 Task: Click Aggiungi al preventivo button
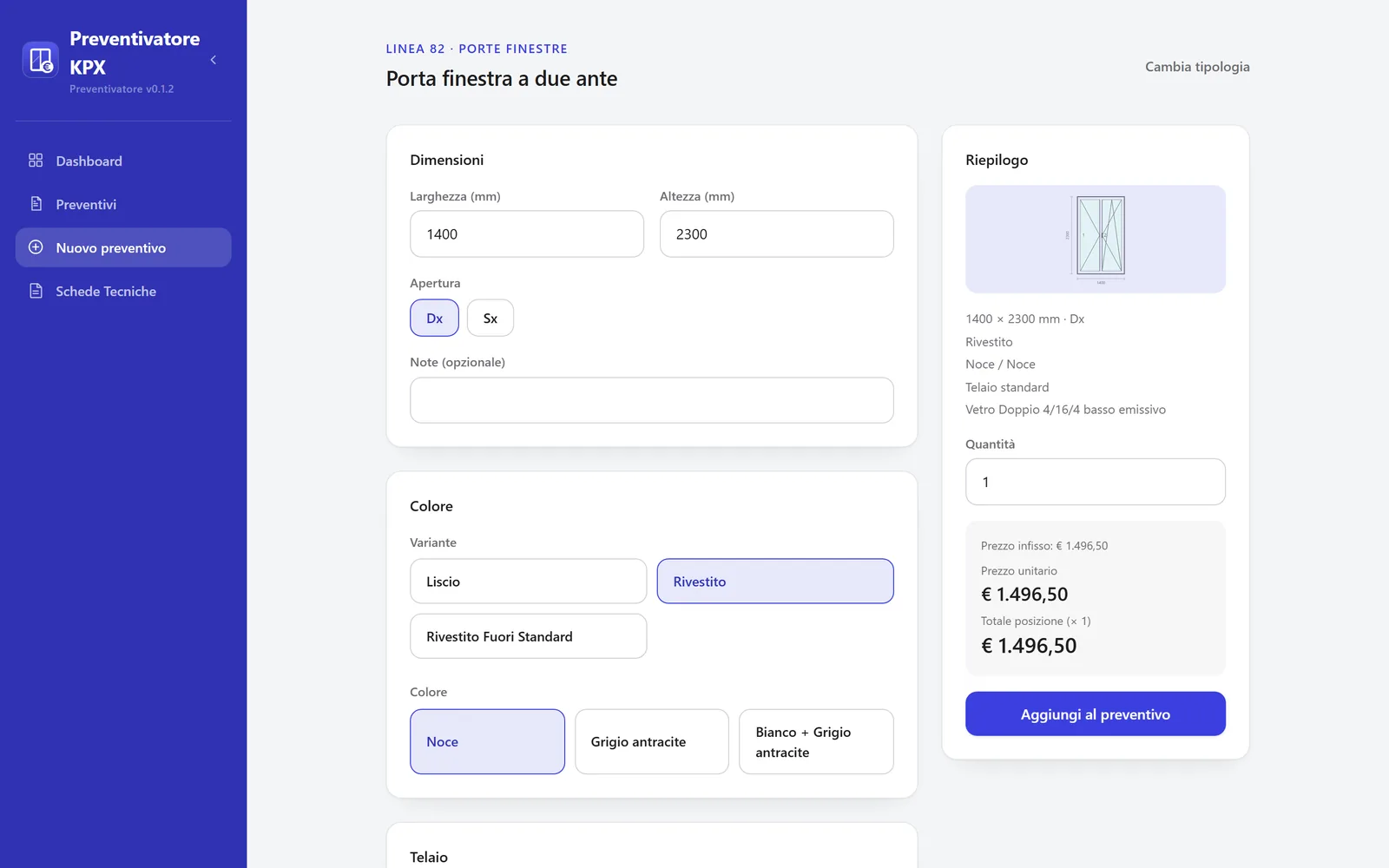click(1096, 714)
